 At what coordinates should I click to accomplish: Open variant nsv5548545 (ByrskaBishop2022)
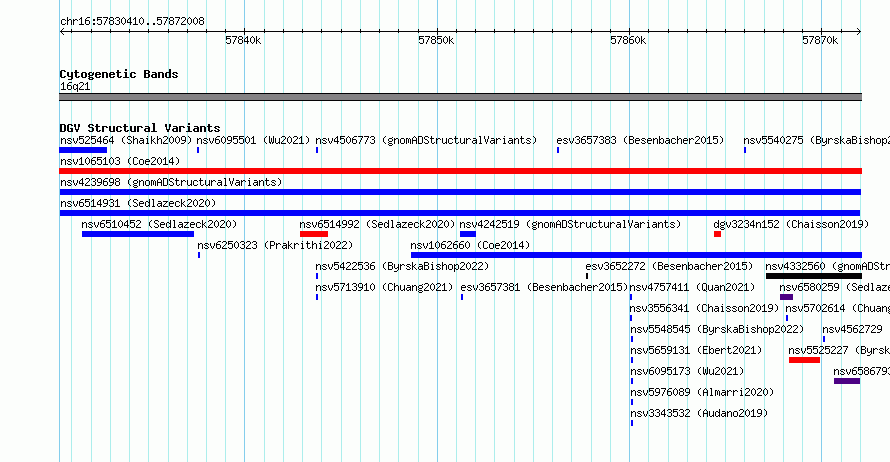click(x=717, y=329)
